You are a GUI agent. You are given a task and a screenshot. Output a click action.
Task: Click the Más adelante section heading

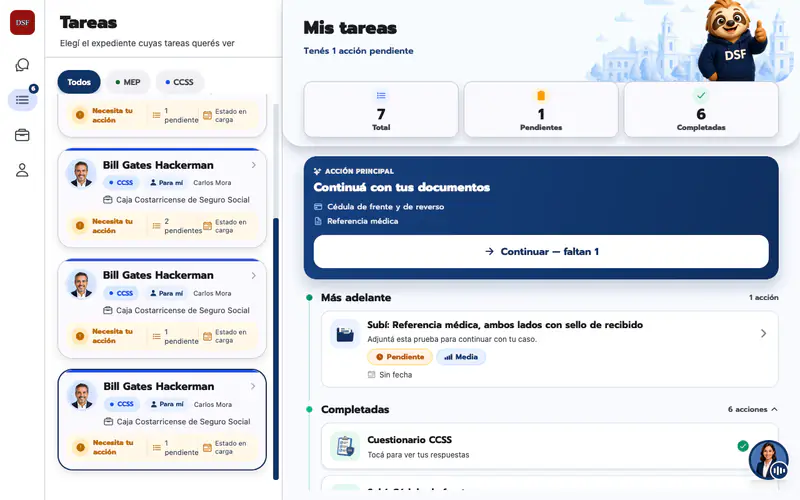(x=356, y=297)
